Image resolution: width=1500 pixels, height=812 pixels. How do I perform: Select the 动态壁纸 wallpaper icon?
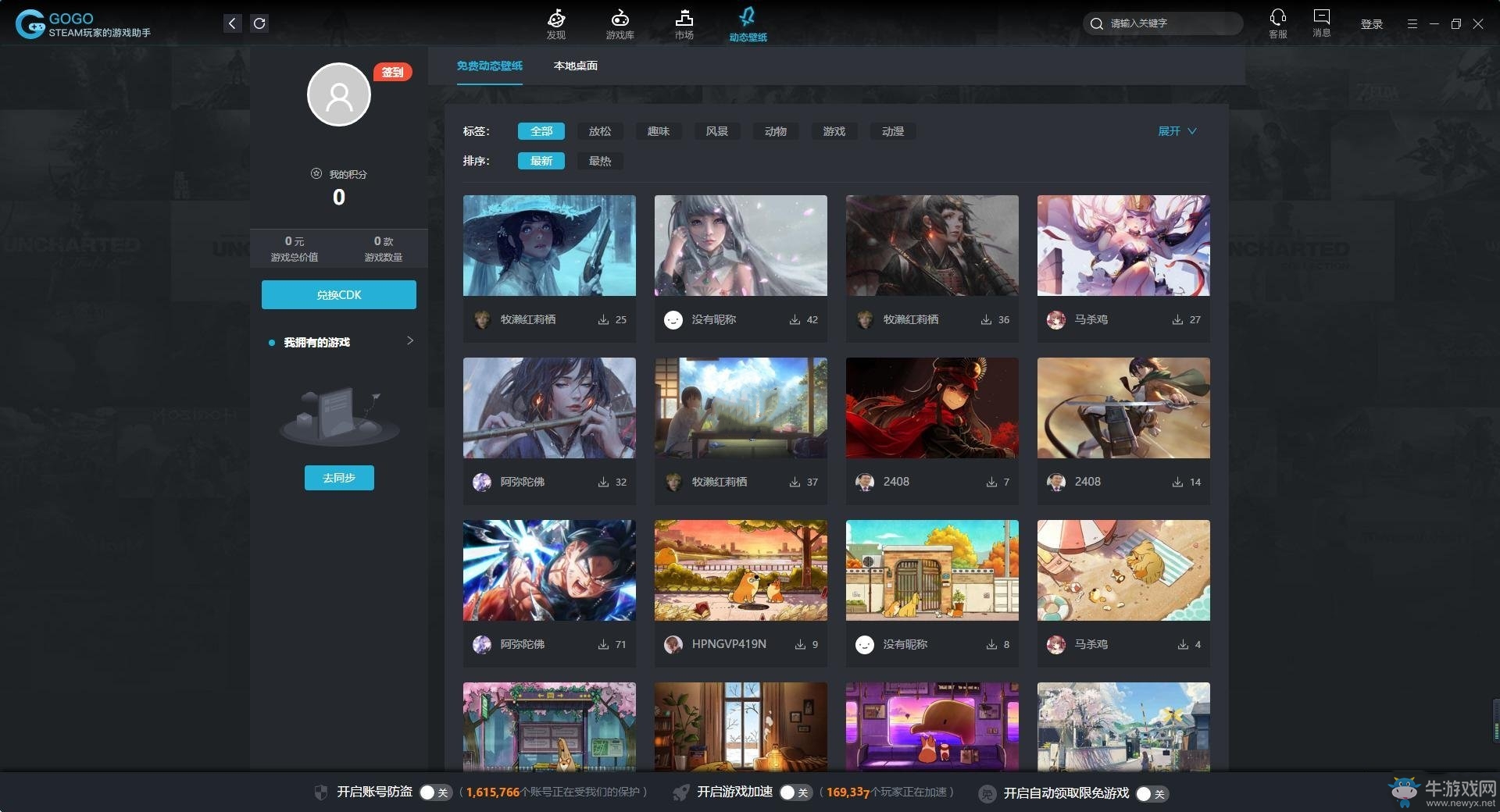748,16
